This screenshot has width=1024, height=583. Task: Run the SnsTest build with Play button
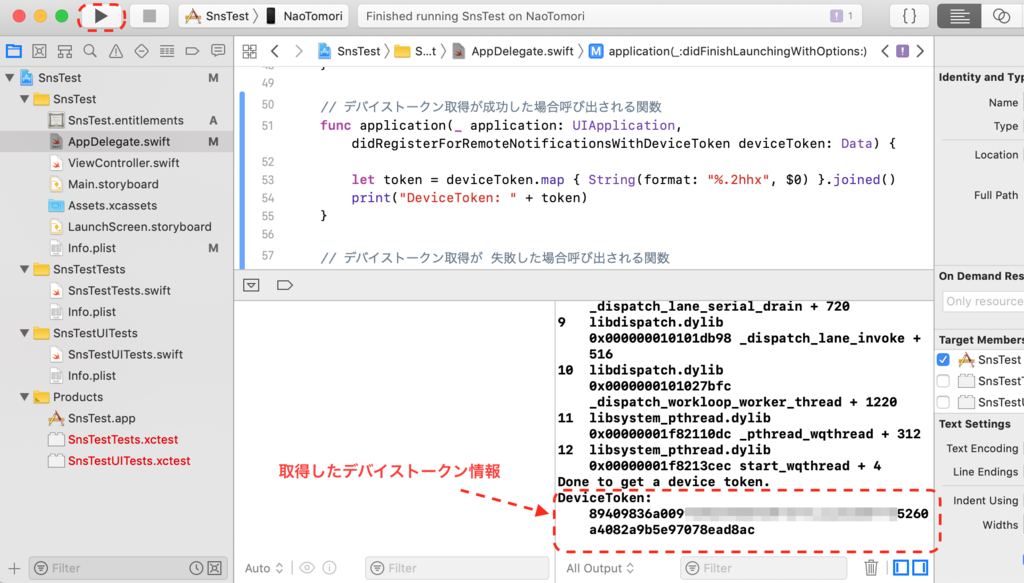tap(101, 16)
